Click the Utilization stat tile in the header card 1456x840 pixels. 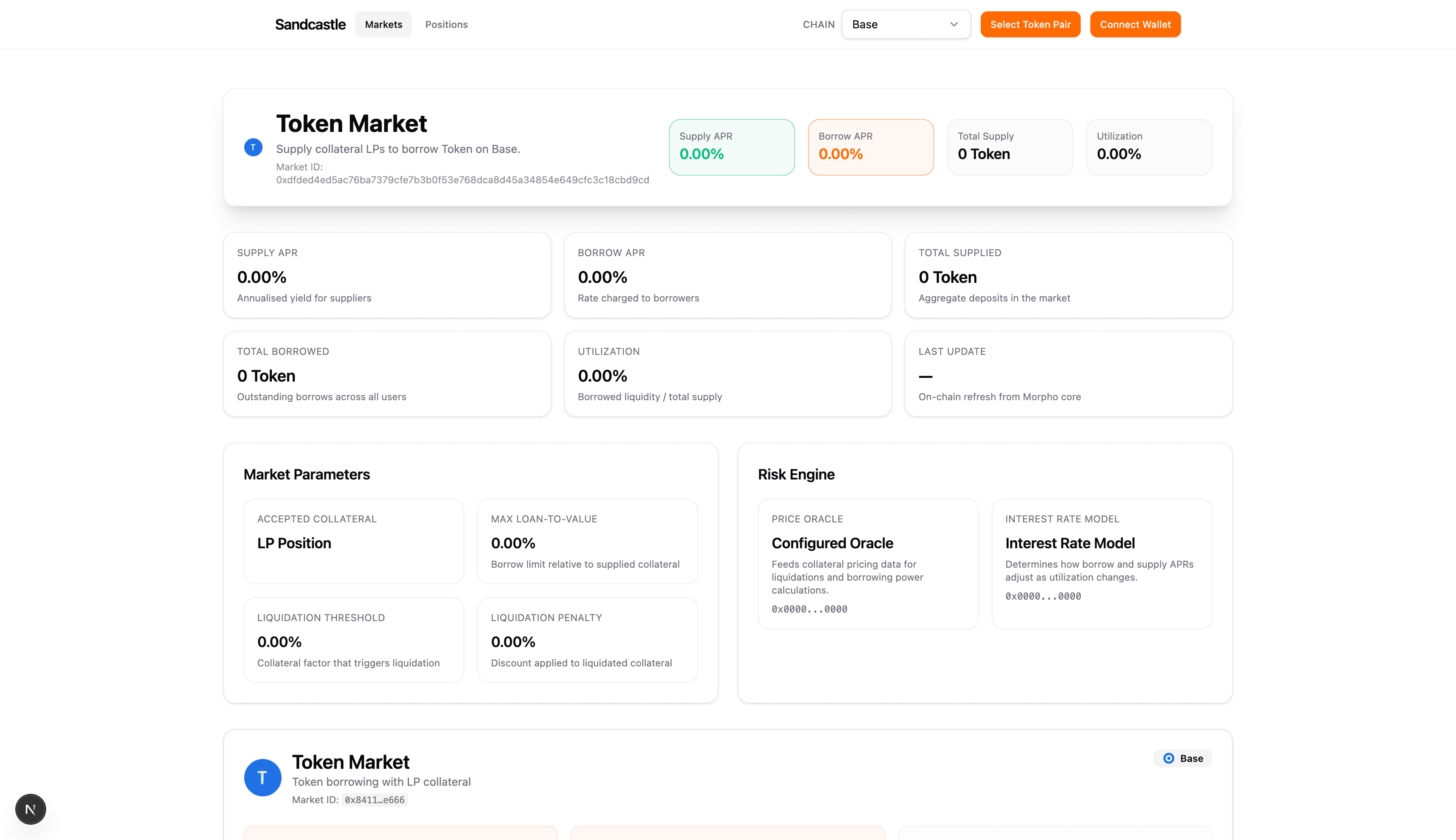1149,147
